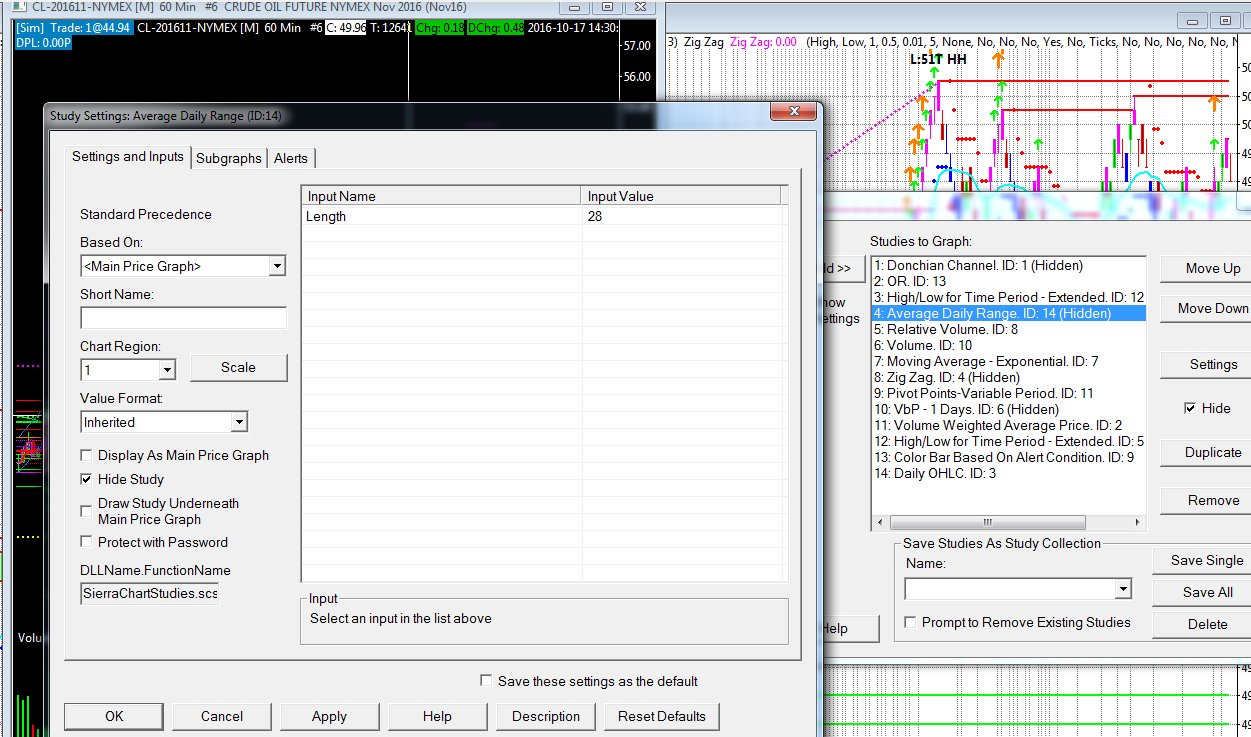This screenshot has height=737, width=1251.
Task: Select the Daily OHLC study
Action: click(1008, 473)
